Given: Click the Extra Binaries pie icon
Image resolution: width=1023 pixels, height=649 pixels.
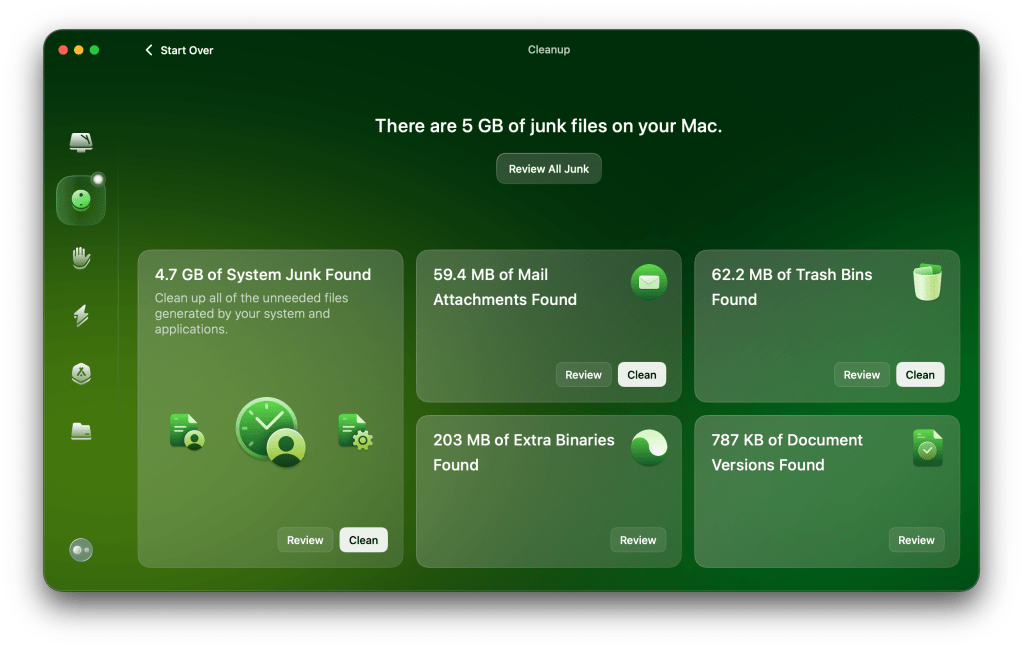Looking at the screenshot, I should (649, 447).
